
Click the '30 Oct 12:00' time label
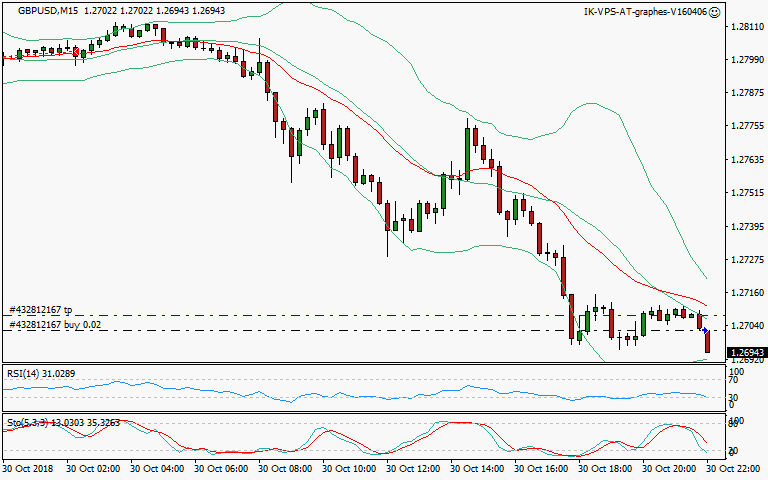(x=413, y=469)
